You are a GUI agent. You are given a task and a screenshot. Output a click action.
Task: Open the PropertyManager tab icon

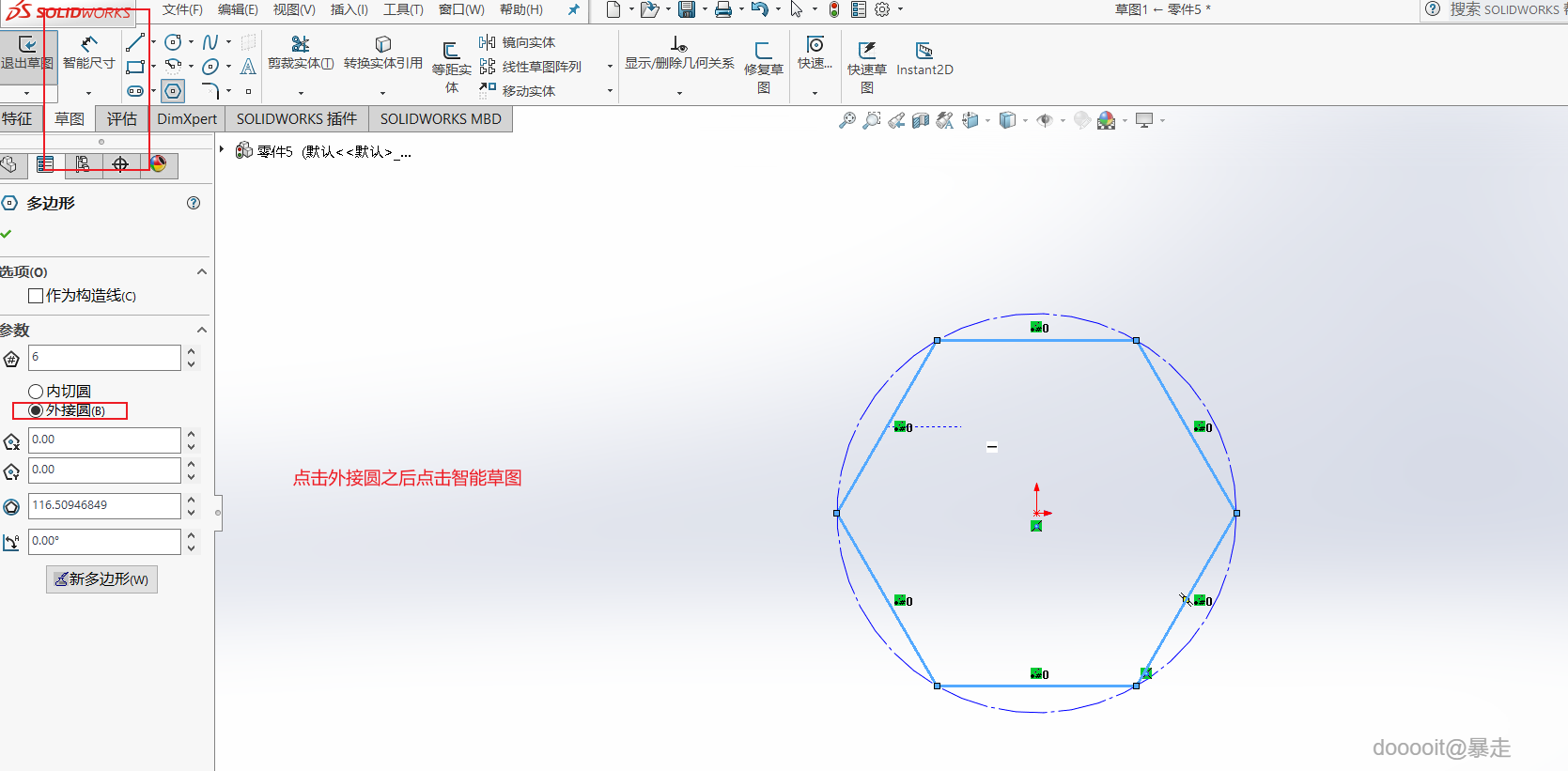[45, 164]
